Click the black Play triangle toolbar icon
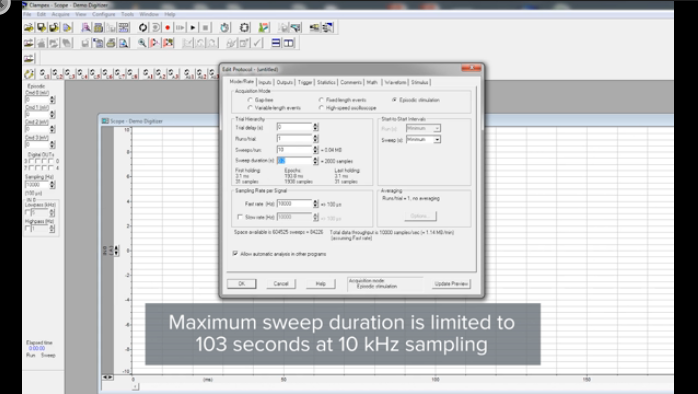The image size is (698, 394). coord(192,28)
